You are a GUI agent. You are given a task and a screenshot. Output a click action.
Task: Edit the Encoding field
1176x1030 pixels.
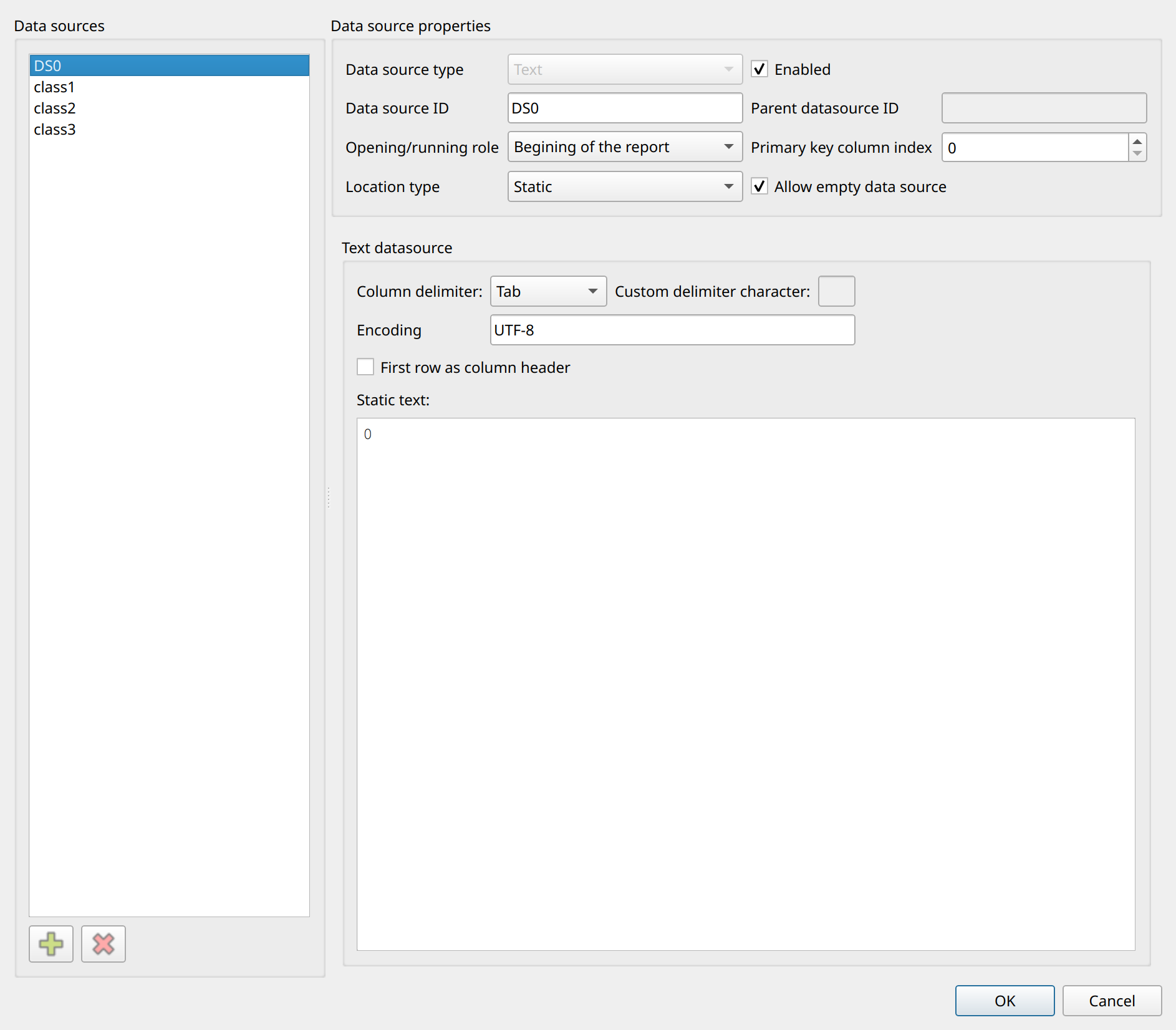[x=672, y=330]
